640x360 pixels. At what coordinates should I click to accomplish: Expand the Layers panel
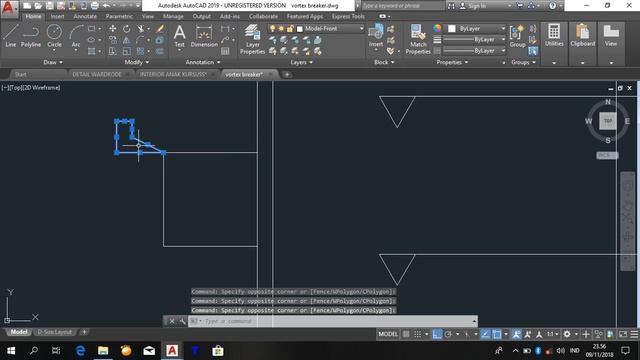click(302, 62)
